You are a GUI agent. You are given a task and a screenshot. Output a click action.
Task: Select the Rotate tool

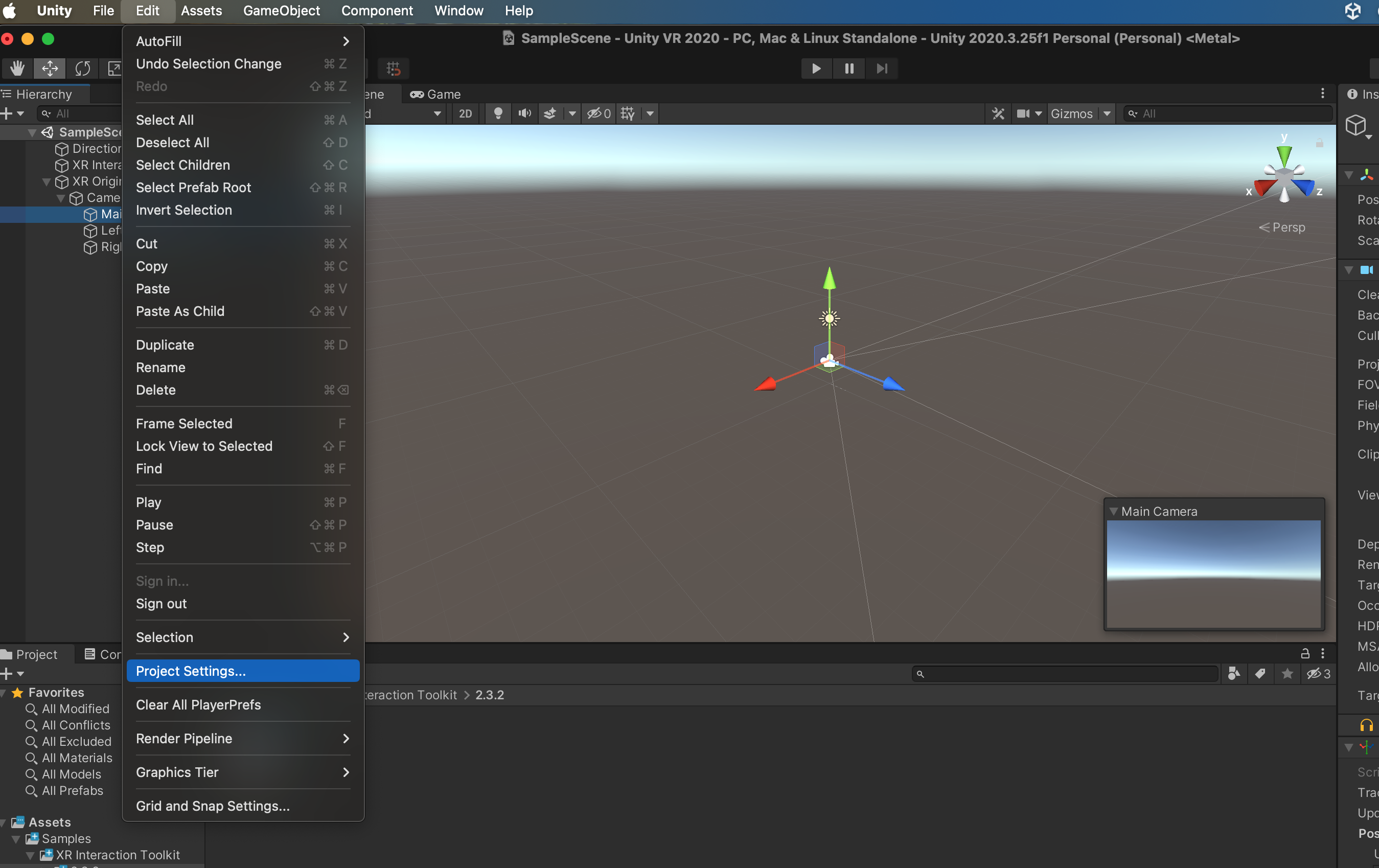click(x=82, y=68)
